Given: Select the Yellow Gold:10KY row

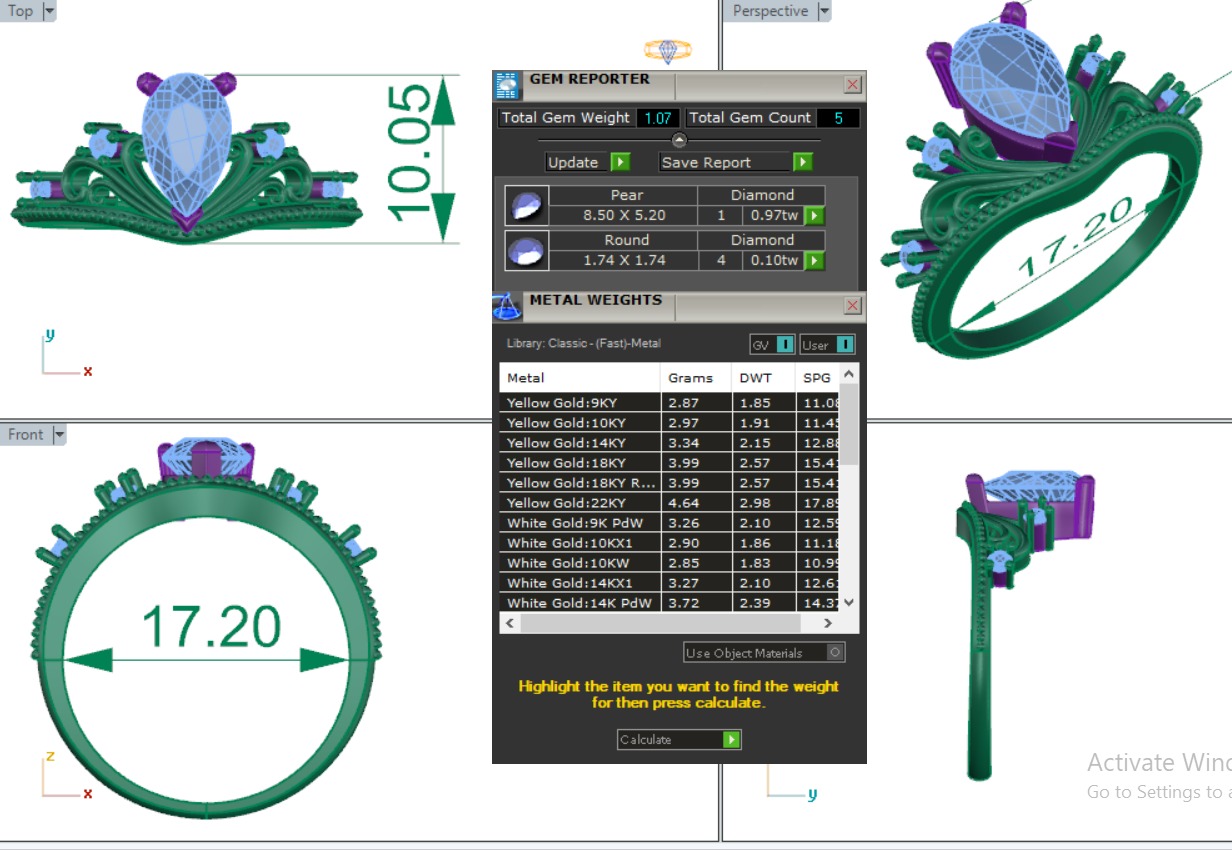Looking at the screenshot, I should tap(670, 423).
